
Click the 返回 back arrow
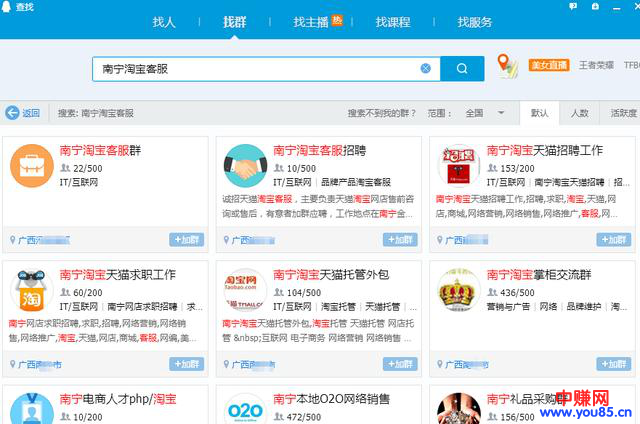[x=22, y=113]
